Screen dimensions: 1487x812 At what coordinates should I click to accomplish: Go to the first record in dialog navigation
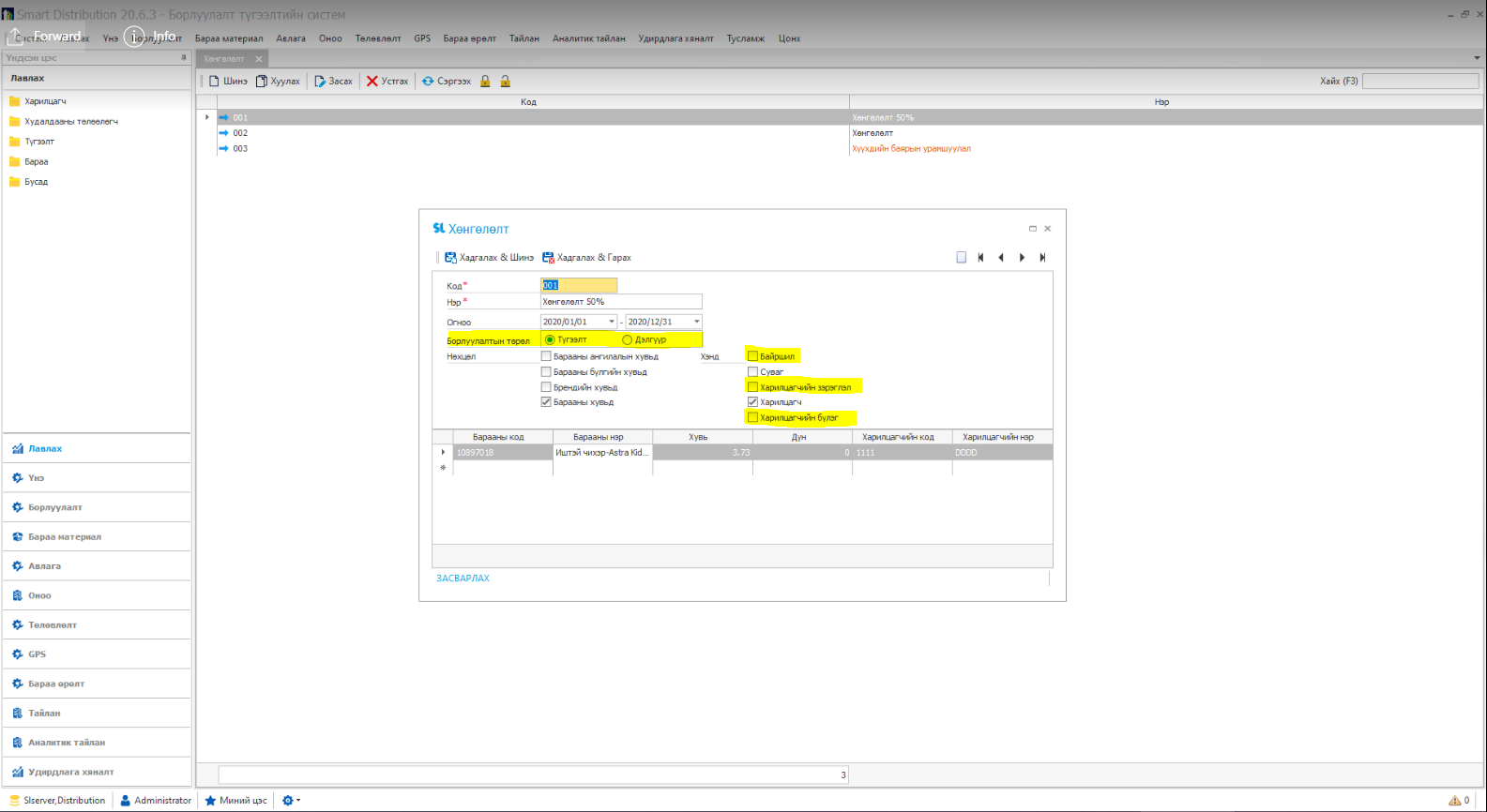[x=980, y=258]
